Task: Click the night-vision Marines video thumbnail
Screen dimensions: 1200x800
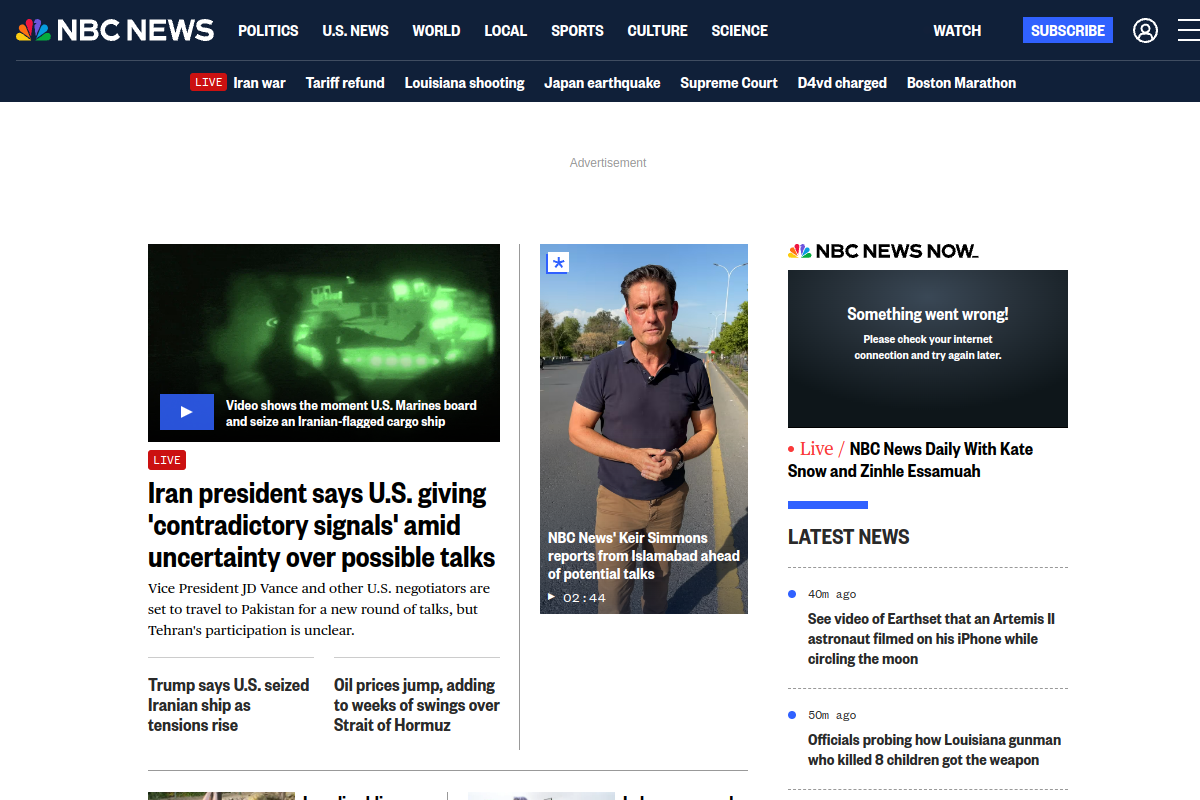Action: [x=324, y=343]
